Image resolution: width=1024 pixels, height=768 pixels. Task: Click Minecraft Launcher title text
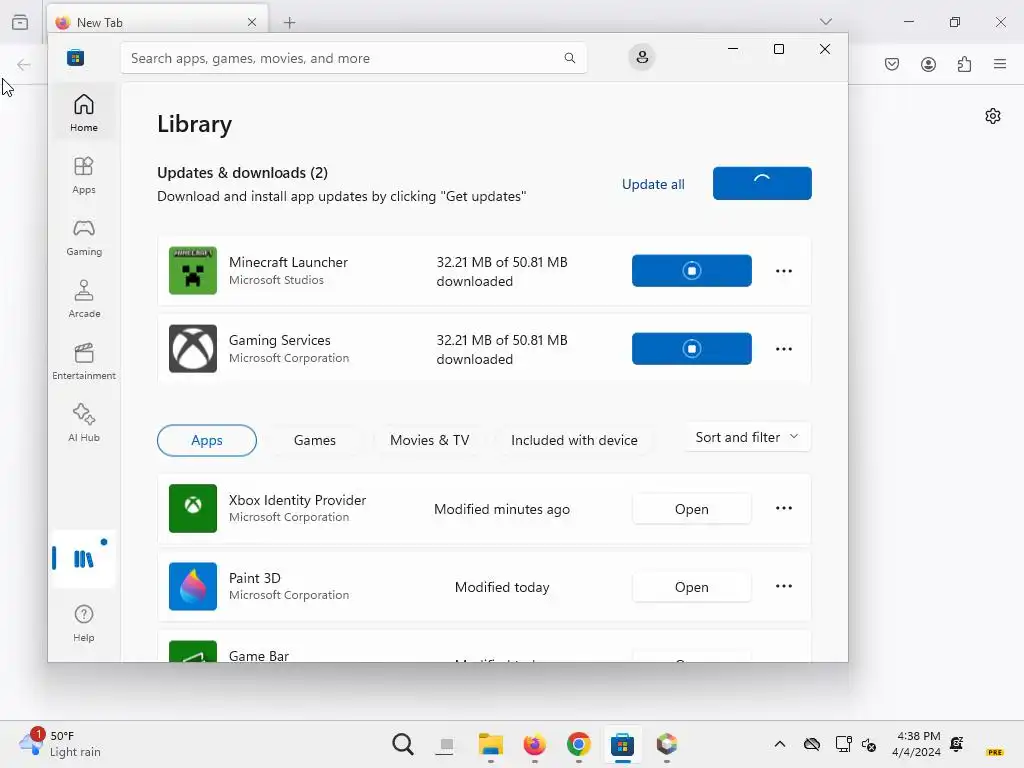click(288, 262)
